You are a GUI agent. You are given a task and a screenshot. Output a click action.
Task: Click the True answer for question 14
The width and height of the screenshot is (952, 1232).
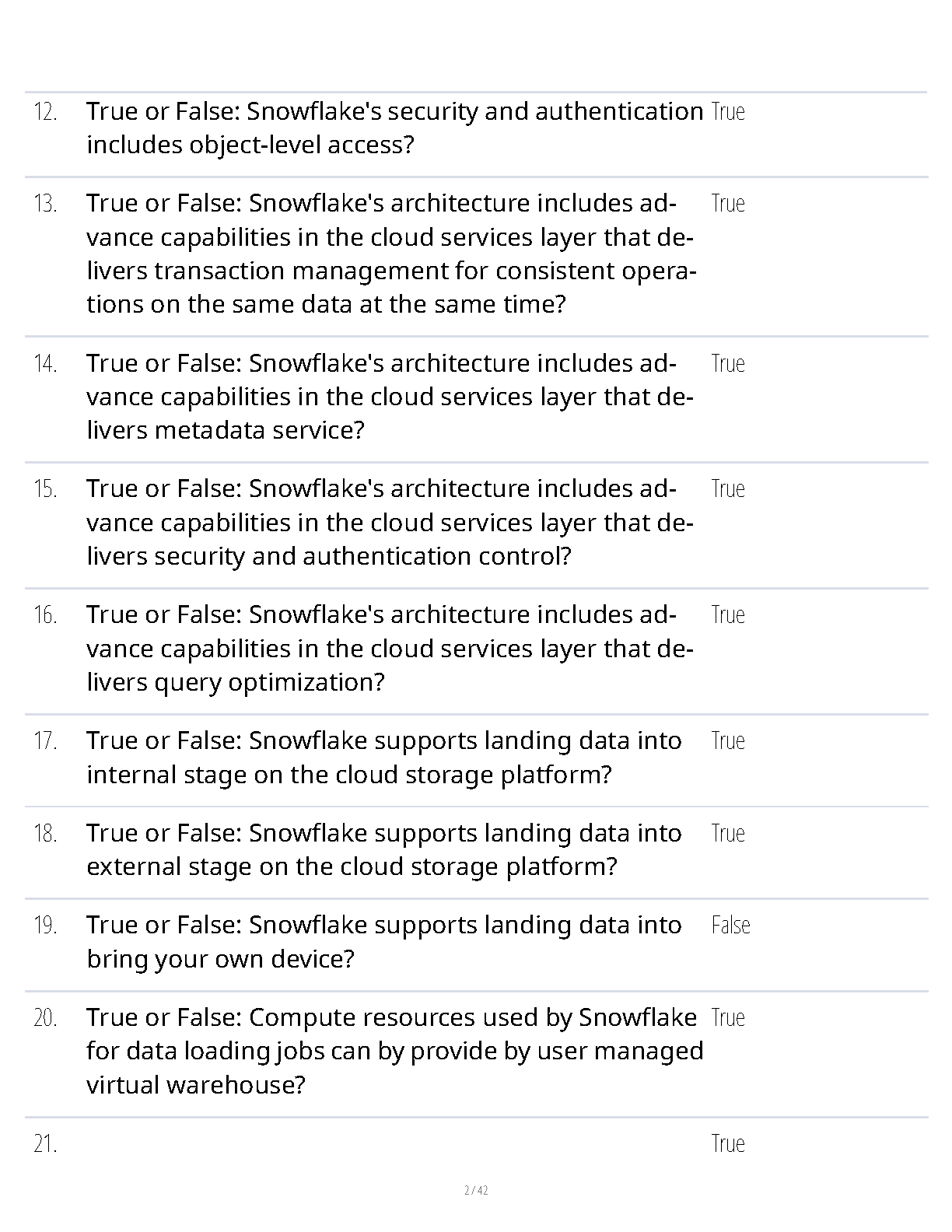(x=728, y=364)
